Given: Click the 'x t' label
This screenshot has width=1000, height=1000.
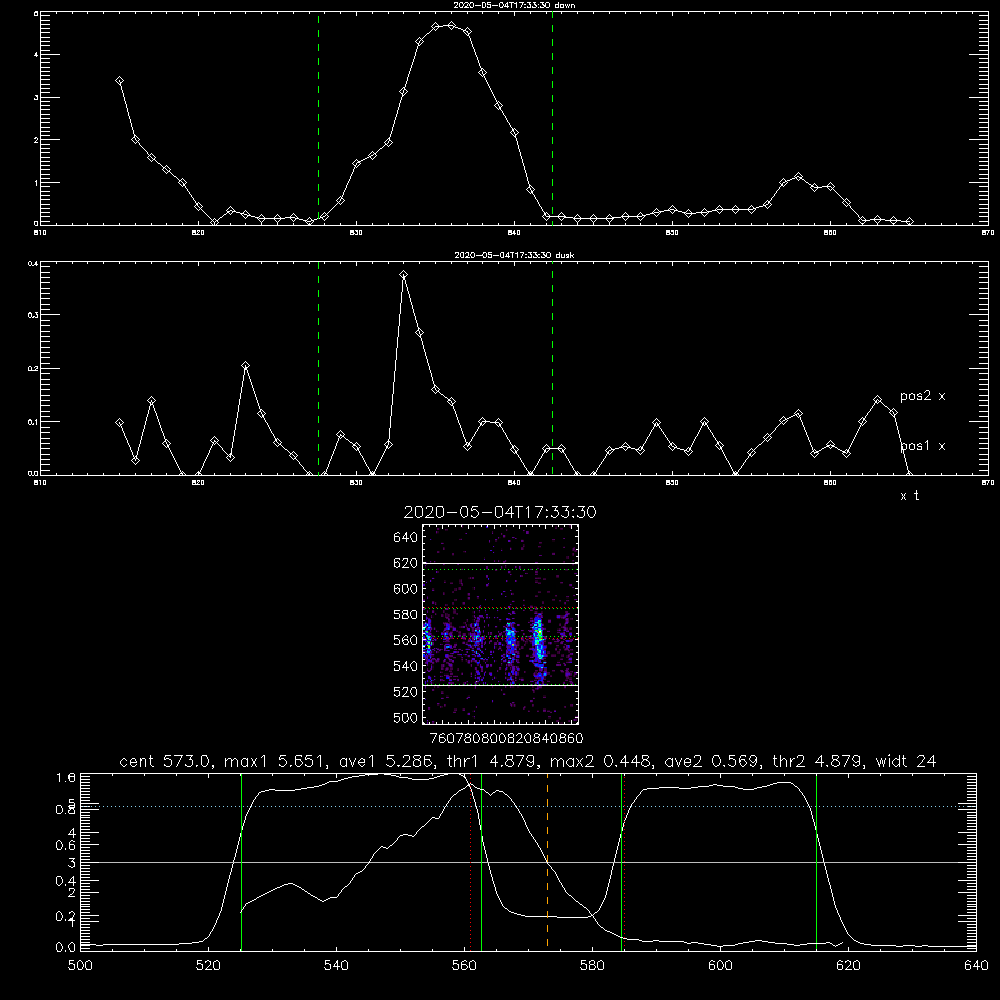Looking at the screenshot, I should (x=909, y=496).
